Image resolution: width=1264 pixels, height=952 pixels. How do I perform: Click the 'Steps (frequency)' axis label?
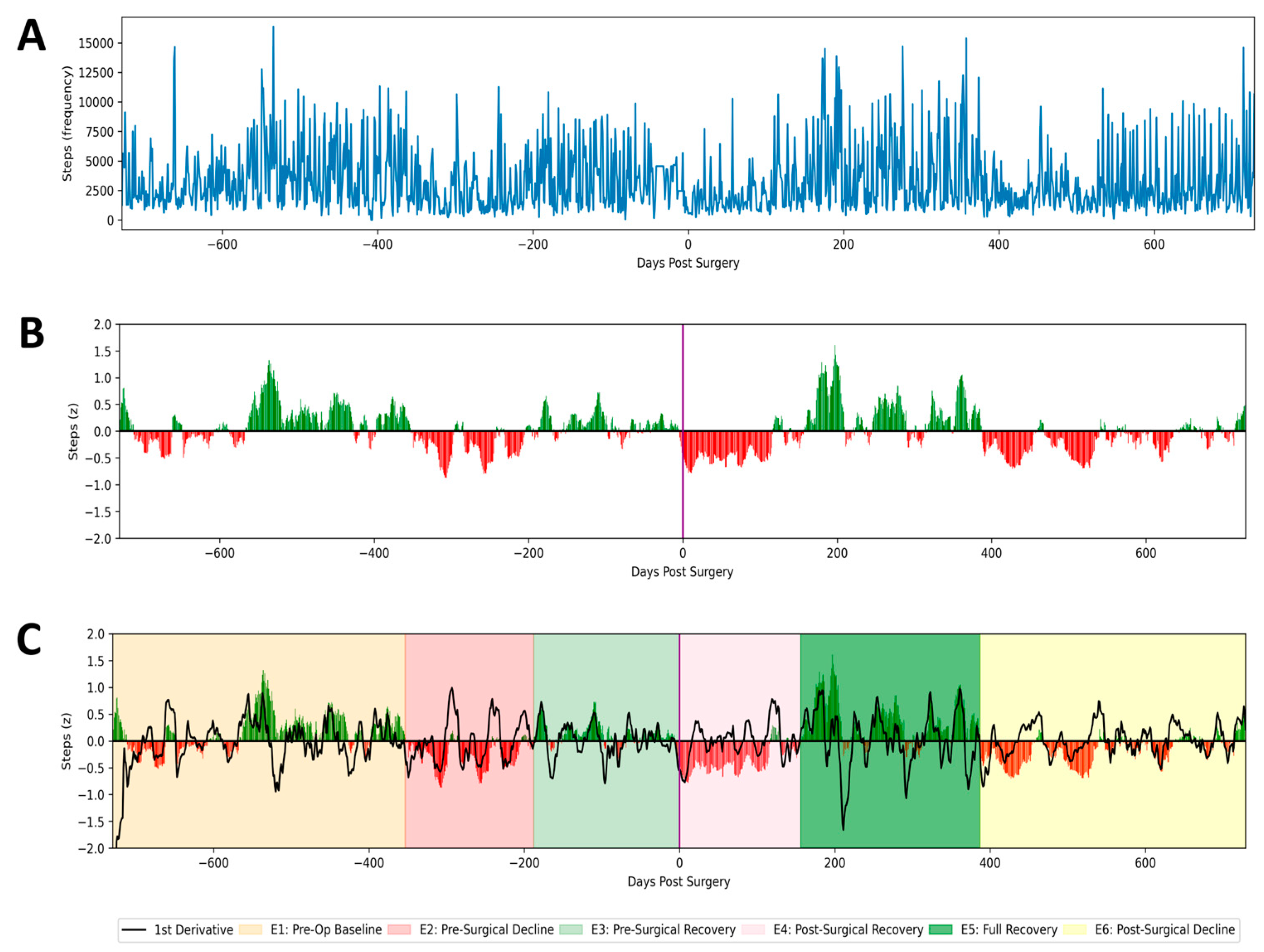[68, 124]
